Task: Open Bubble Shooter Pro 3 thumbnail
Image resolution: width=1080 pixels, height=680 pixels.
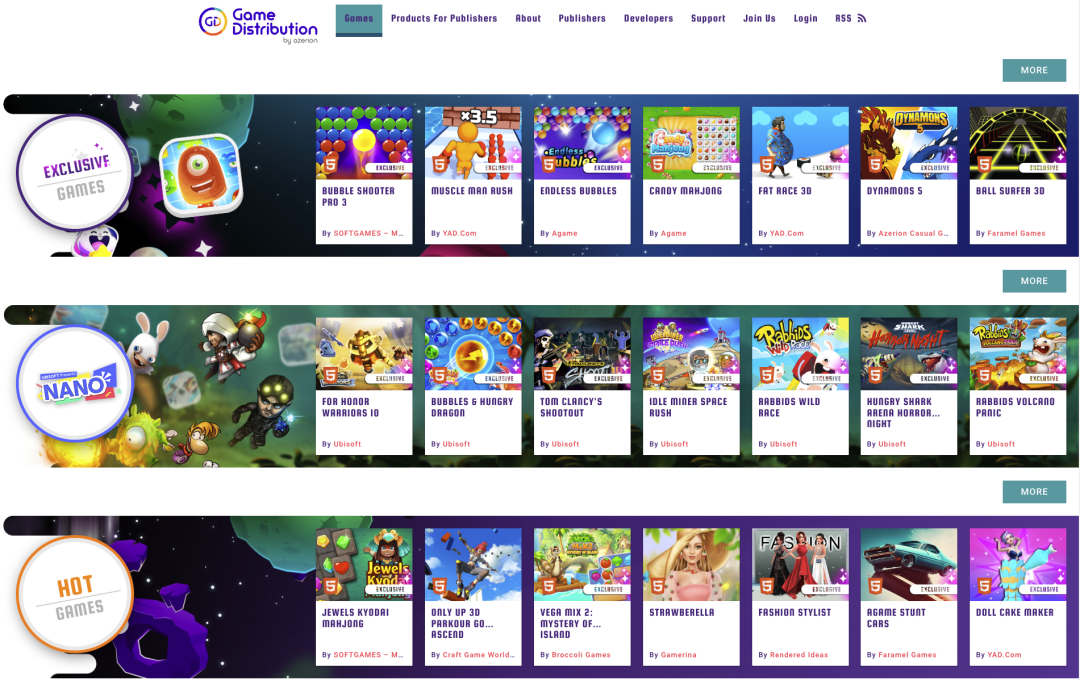Action: pos(364,143)
